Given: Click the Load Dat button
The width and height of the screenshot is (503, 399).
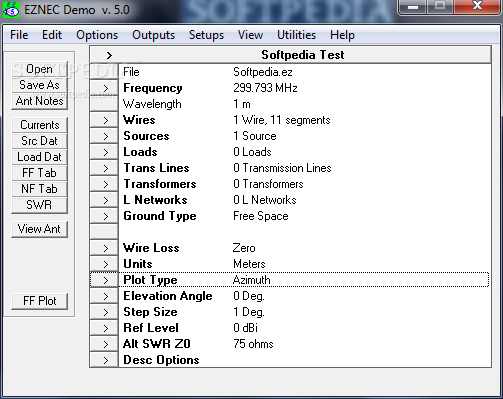Looking at the screenshot, I should tap(39, 157).
